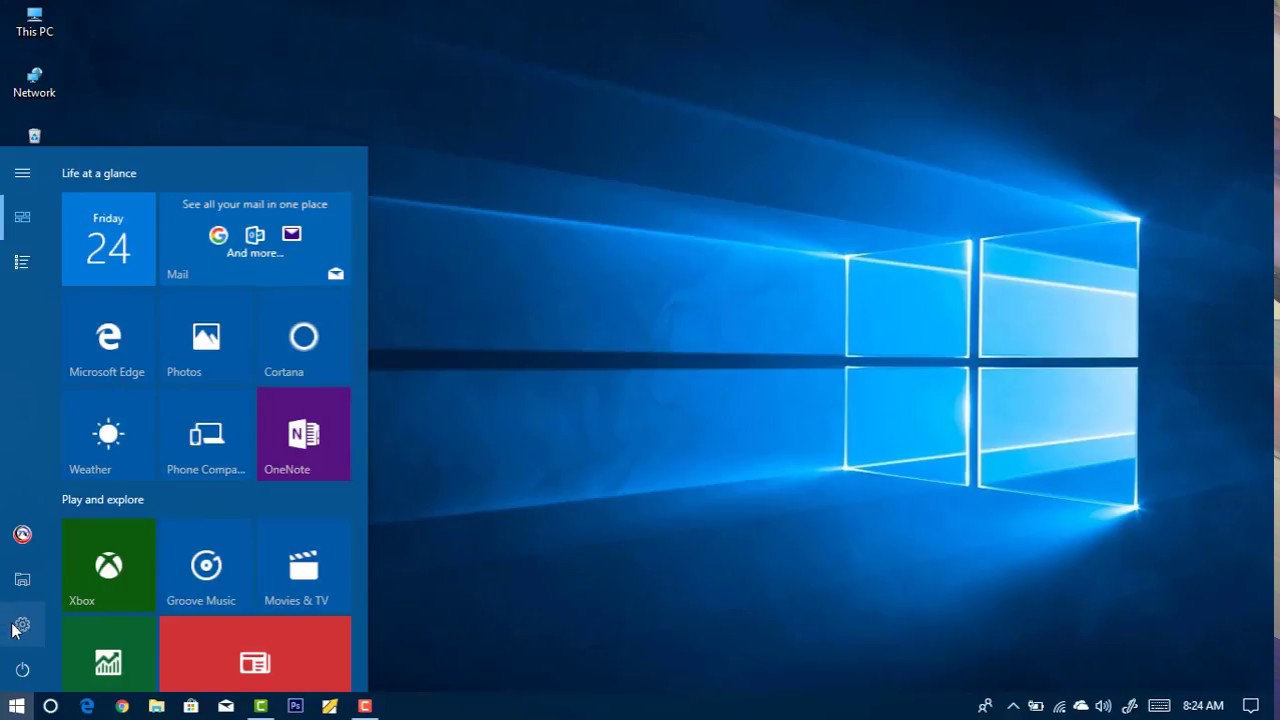
Task: Click the Windows Start button
Action: tap(16, 706)
